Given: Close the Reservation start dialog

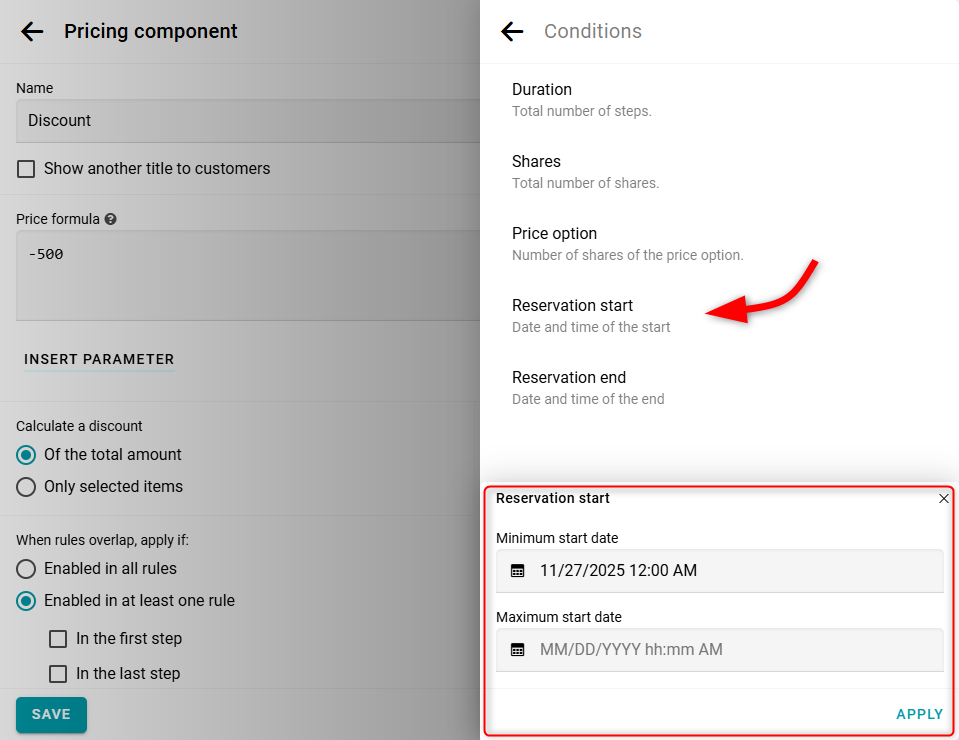Looking at the screenshot, I should point(944,498).
